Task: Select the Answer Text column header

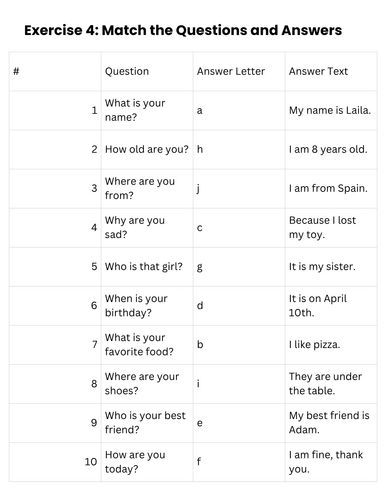Action: 318,71
